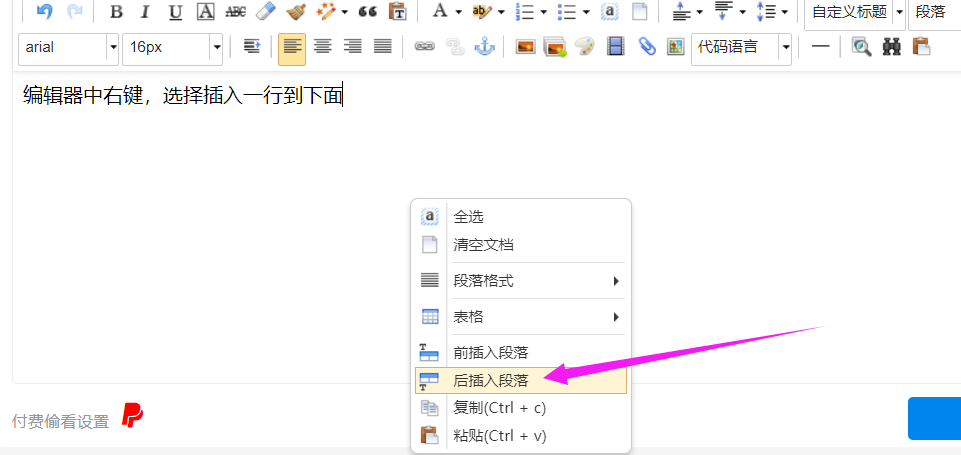The image size is (961, 455).
Task: Open font color picker dropdown arrow
Action: tap(458, 12)
